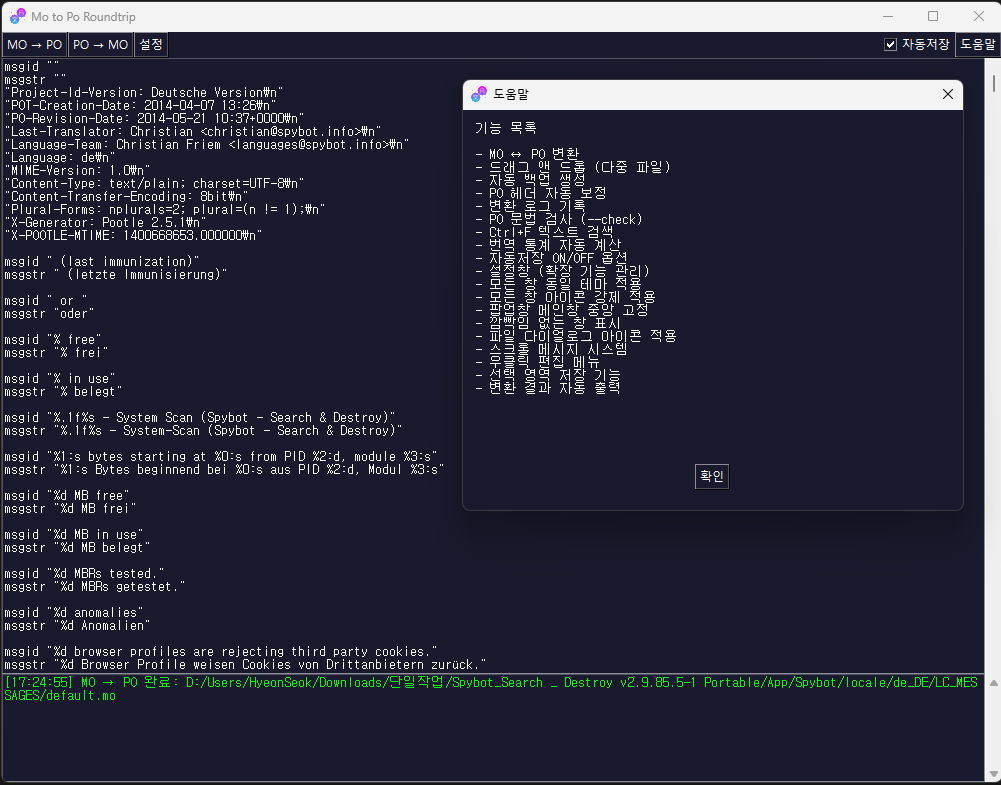Click the 도움말 dialog title icon

coord(478,94)
